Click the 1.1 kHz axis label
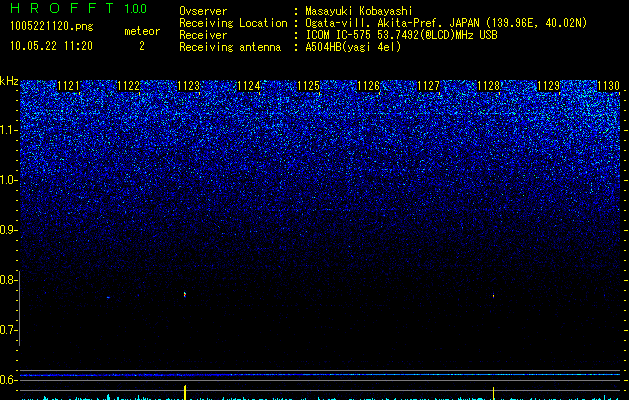 (x=8, y=130)
